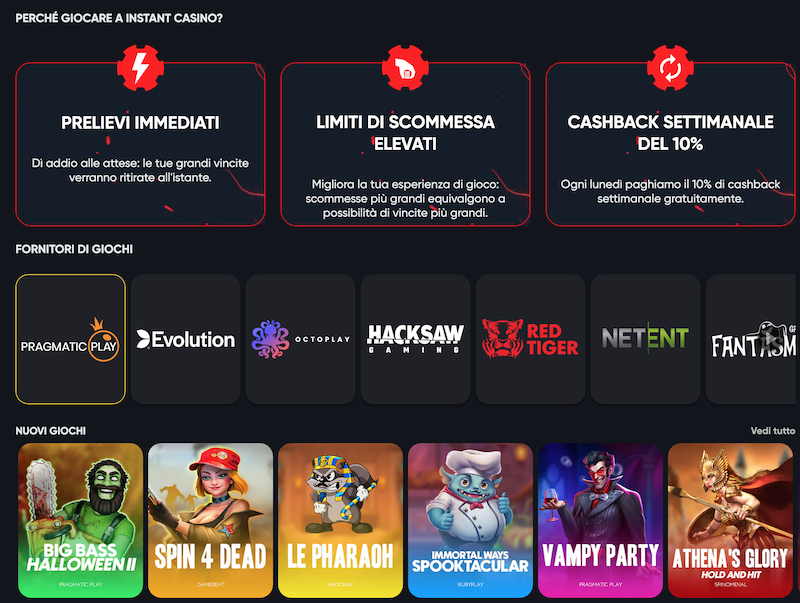Launch the Spin 4 Dead game
The image size is (800, 603).
(x=211, y=520)
